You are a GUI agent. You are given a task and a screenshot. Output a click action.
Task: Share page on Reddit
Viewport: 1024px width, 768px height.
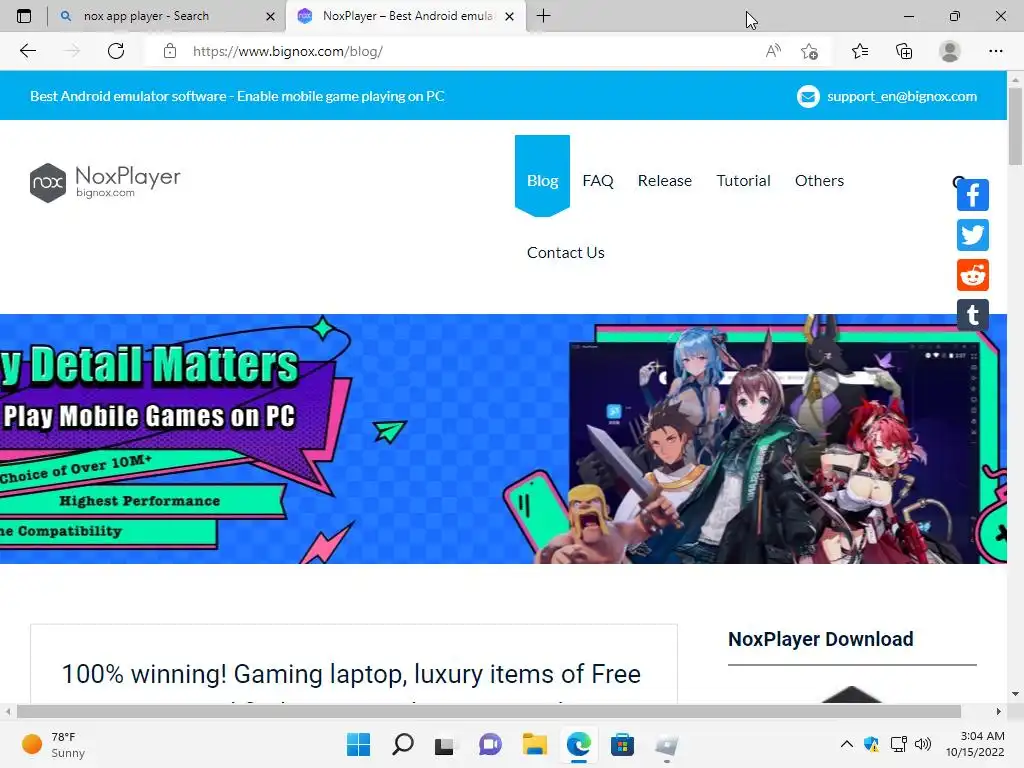[x=973, y=275]
